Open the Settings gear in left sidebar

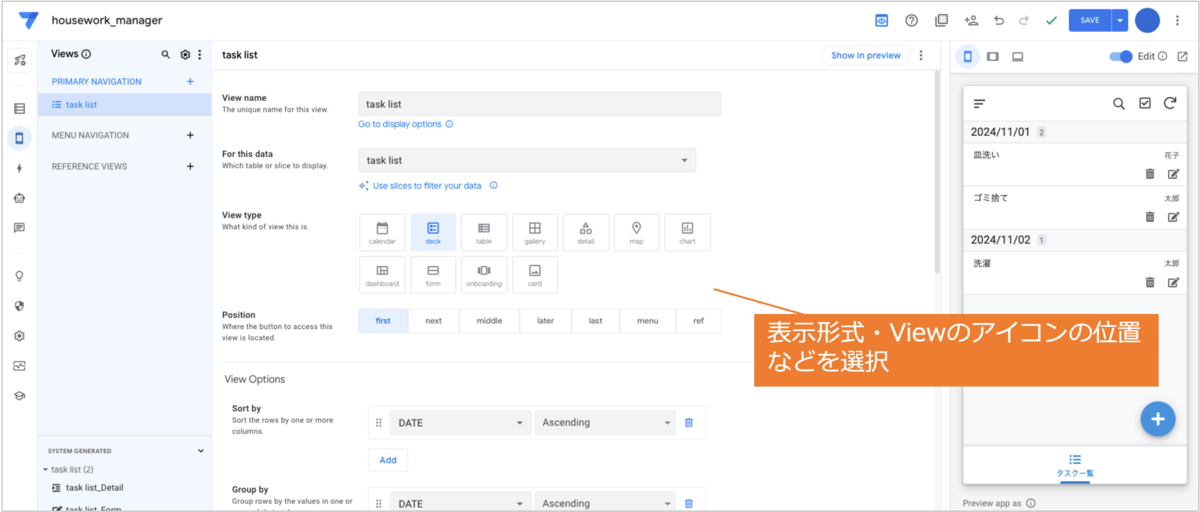tap(19, 336)
